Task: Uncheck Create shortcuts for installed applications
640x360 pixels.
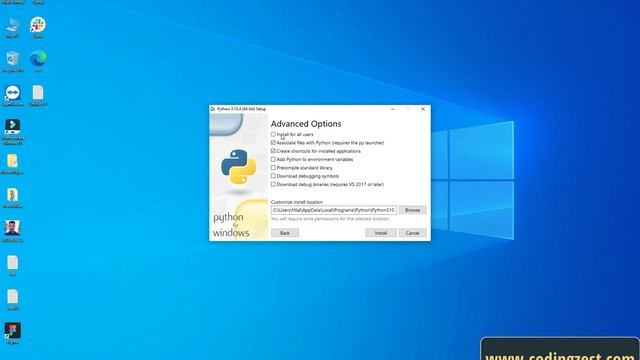Action: 273,151
